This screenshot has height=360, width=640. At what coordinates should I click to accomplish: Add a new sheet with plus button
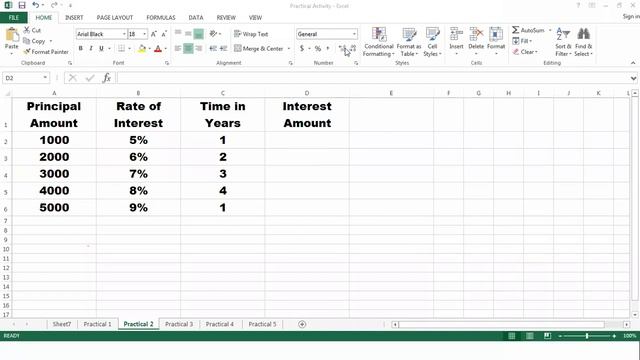click(302, 324)
